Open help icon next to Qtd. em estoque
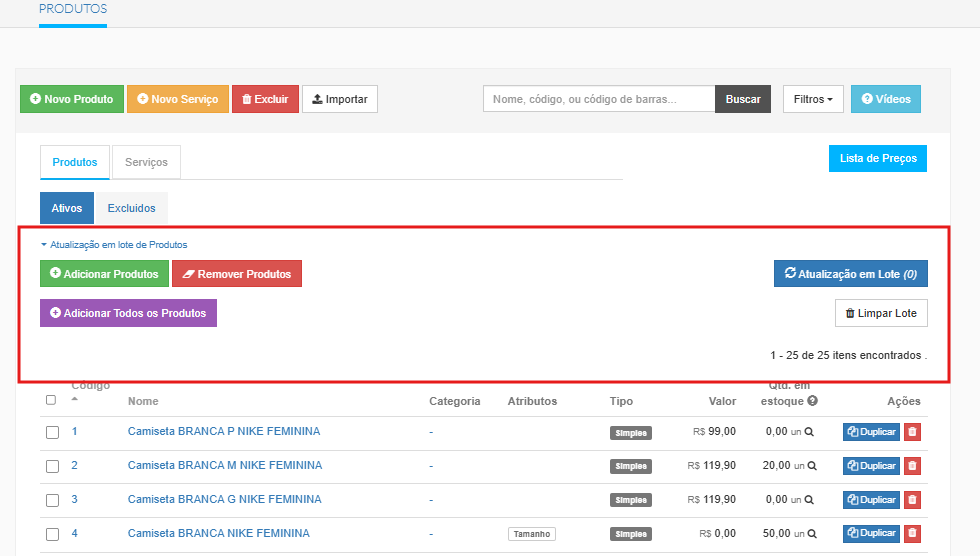This screenshot has height=556, width=980. 813,402
